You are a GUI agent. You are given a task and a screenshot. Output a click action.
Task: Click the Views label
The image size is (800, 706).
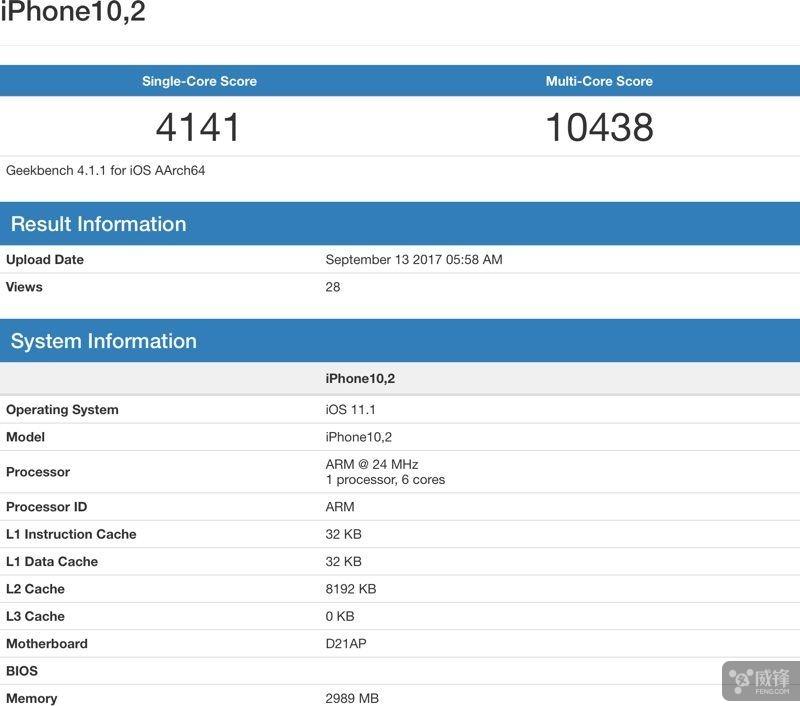[x=24, y=287]
